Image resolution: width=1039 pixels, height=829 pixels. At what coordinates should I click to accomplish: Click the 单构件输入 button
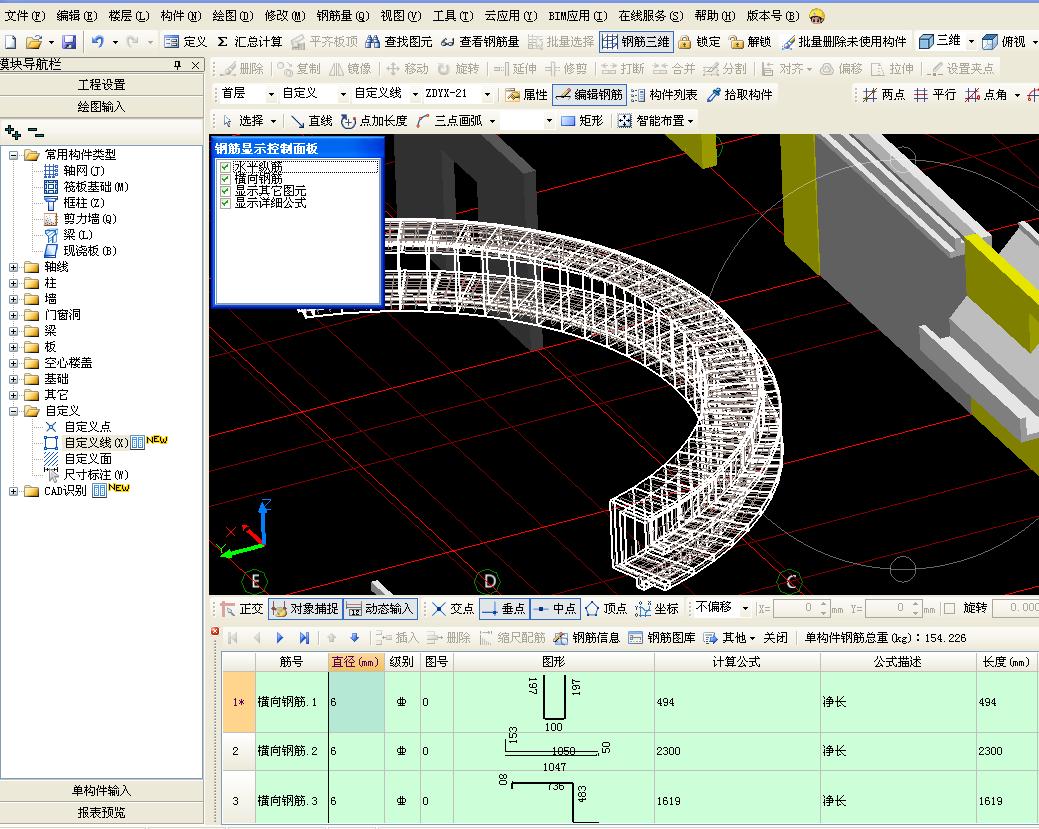(x=101, y=791)
